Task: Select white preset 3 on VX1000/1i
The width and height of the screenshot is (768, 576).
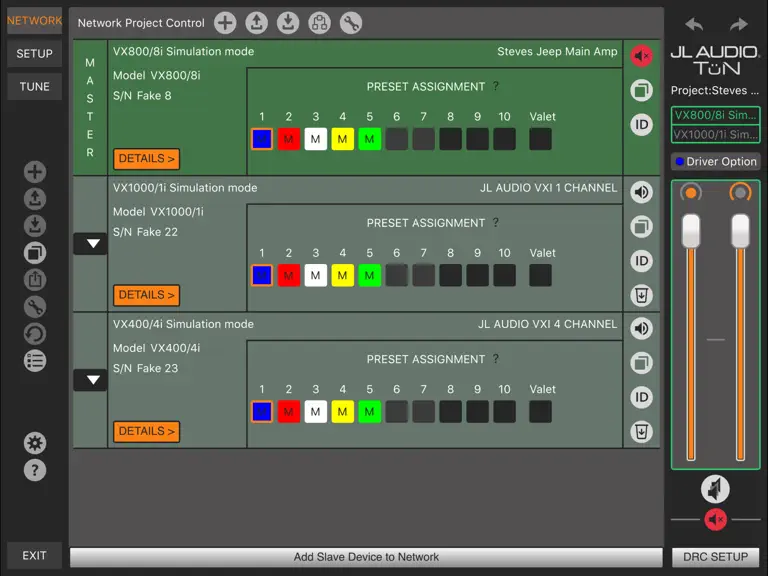Action: click(315, 275)
